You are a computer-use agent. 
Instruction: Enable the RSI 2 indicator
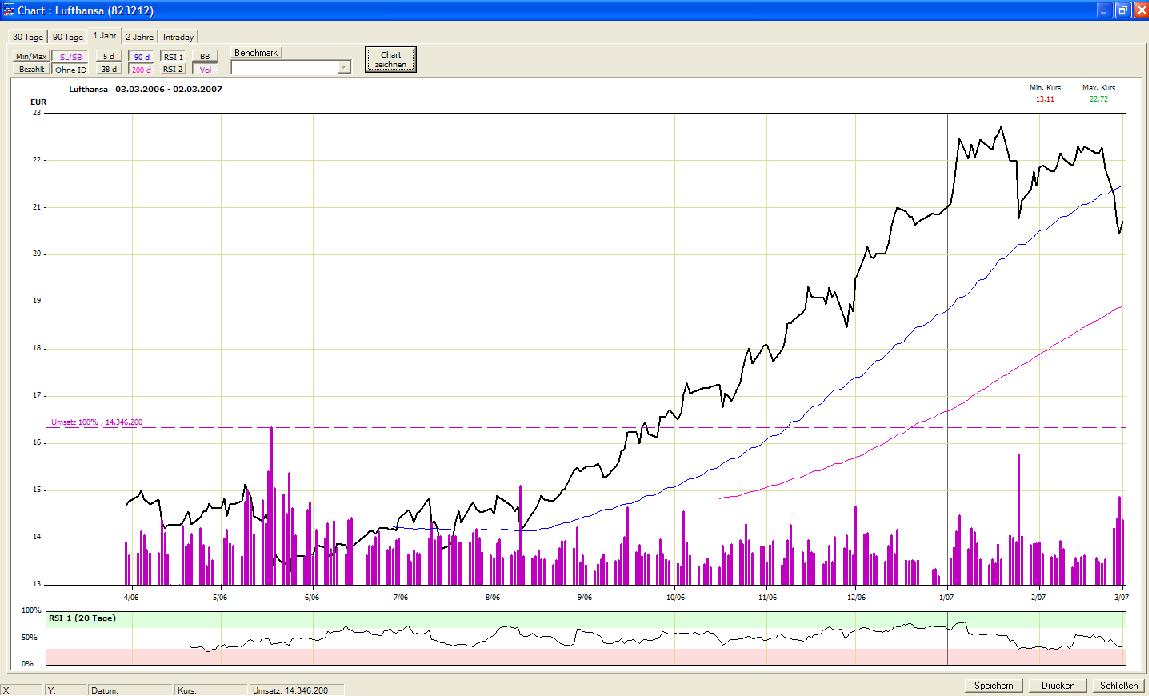pyautogui.click(x=173, y=69)
